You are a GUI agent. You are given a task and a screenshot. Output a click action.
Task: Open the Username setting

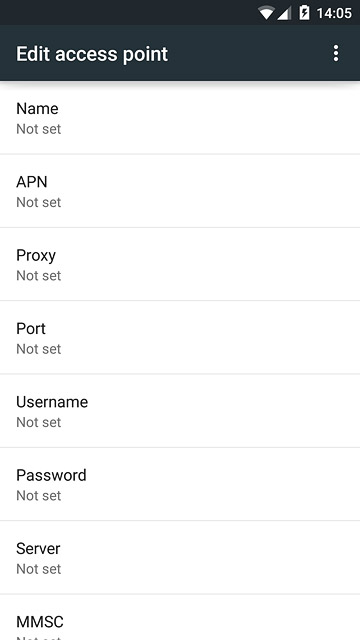point(180,411)
